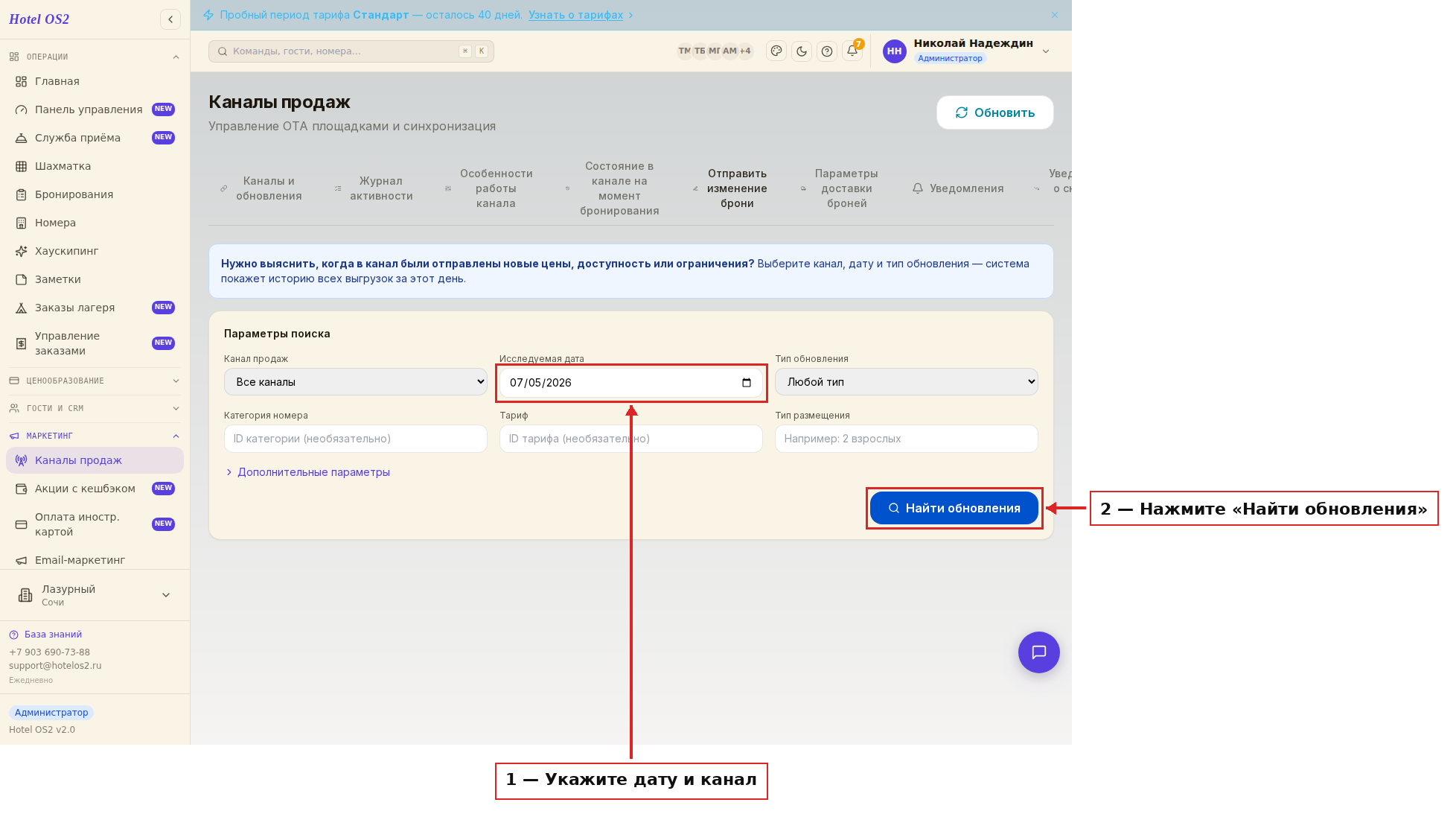
Task: Click the ТМ user avatar
Action: coord(684,51)
